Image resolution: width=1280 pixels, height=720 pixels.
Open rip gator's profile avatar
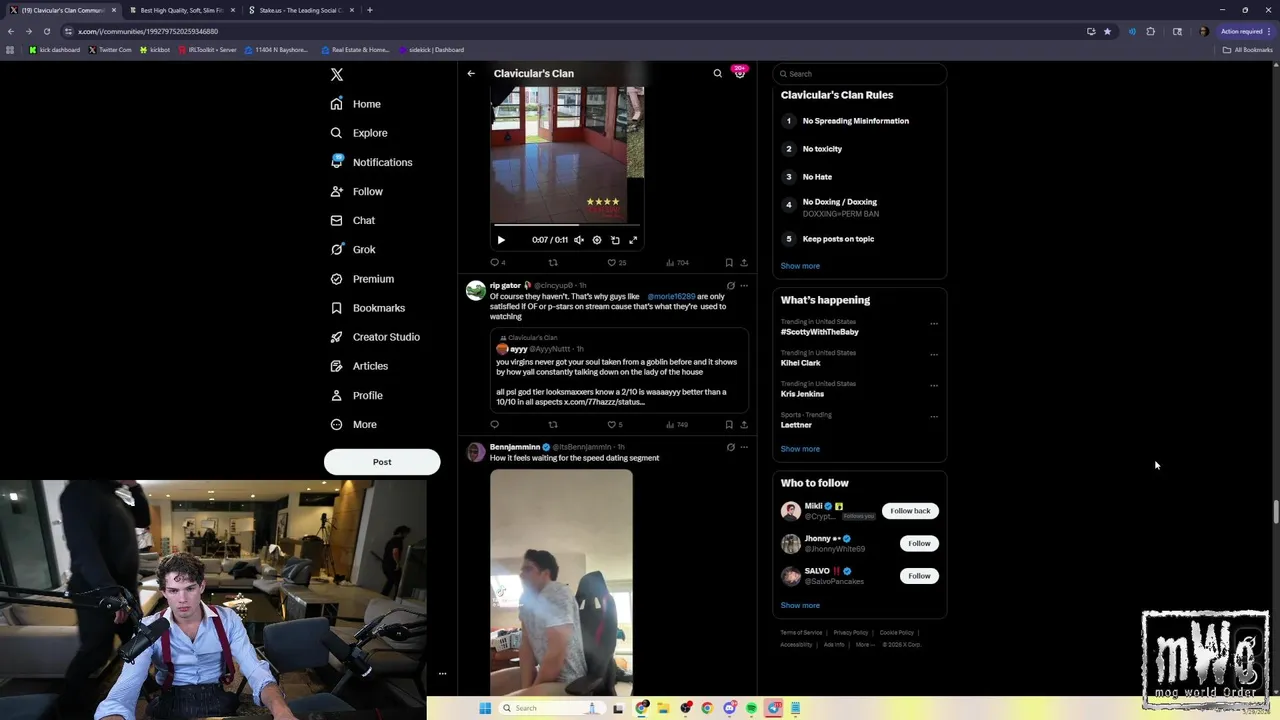pyautogui.click(x=475, y=291)
